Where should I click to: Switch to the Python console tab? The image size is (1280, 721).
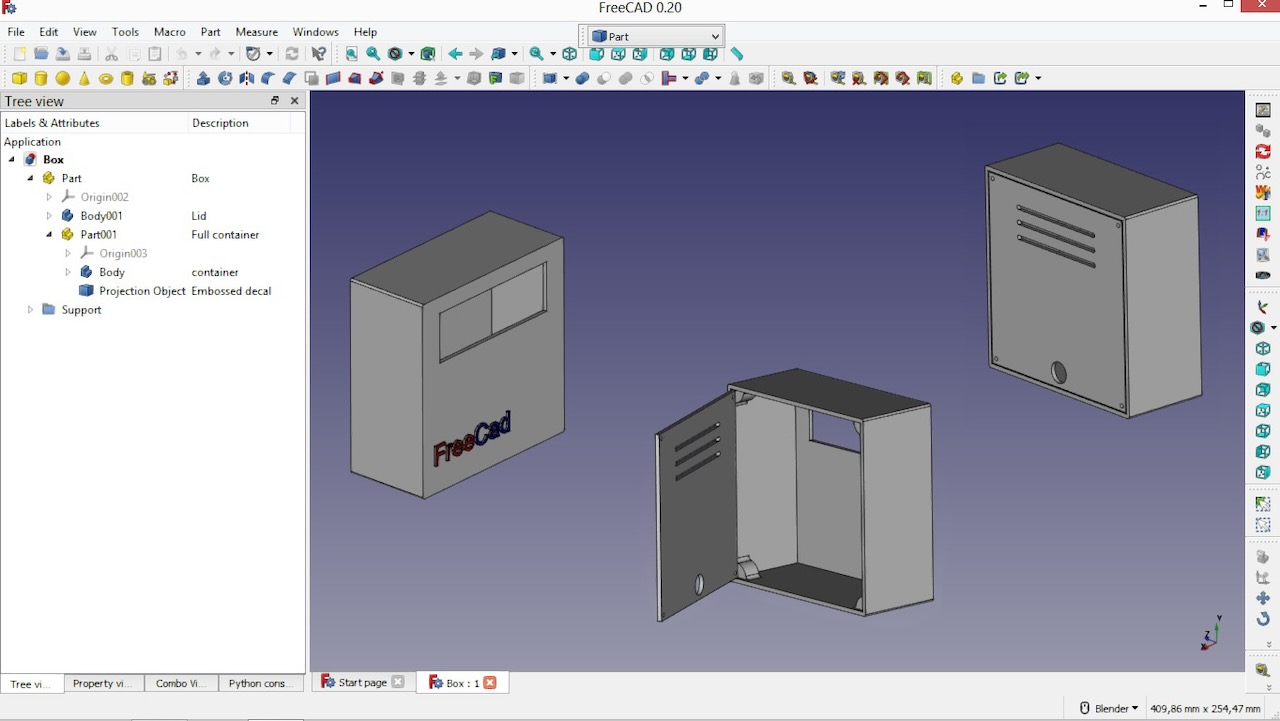pos(260,684)
